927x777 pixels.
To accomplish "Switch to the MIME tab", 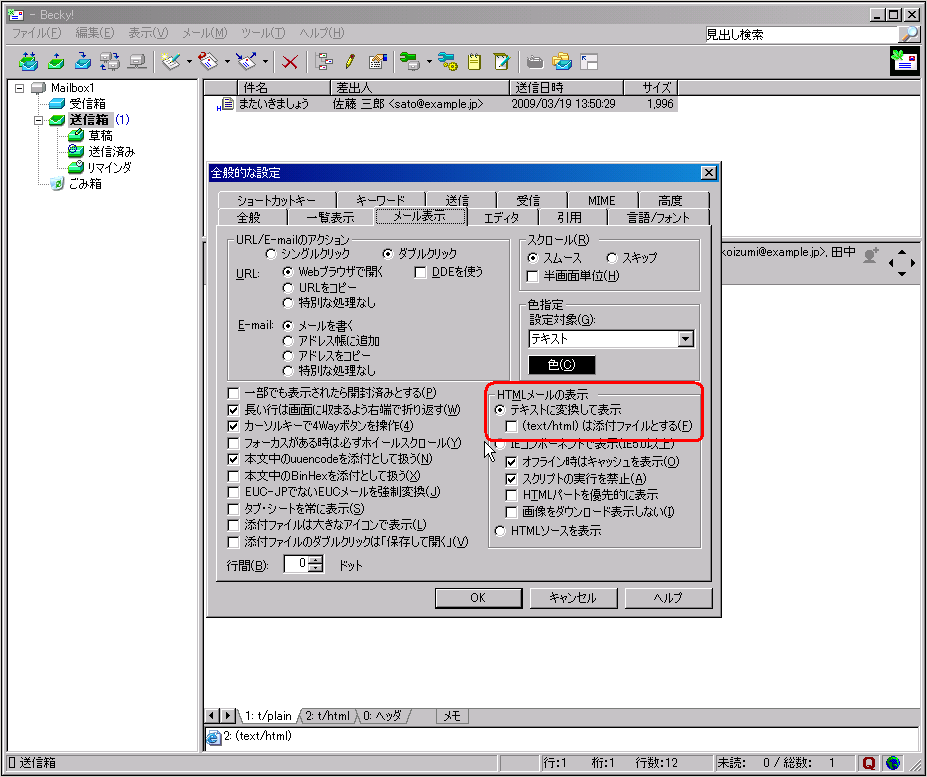I will [x=602, y=200].
